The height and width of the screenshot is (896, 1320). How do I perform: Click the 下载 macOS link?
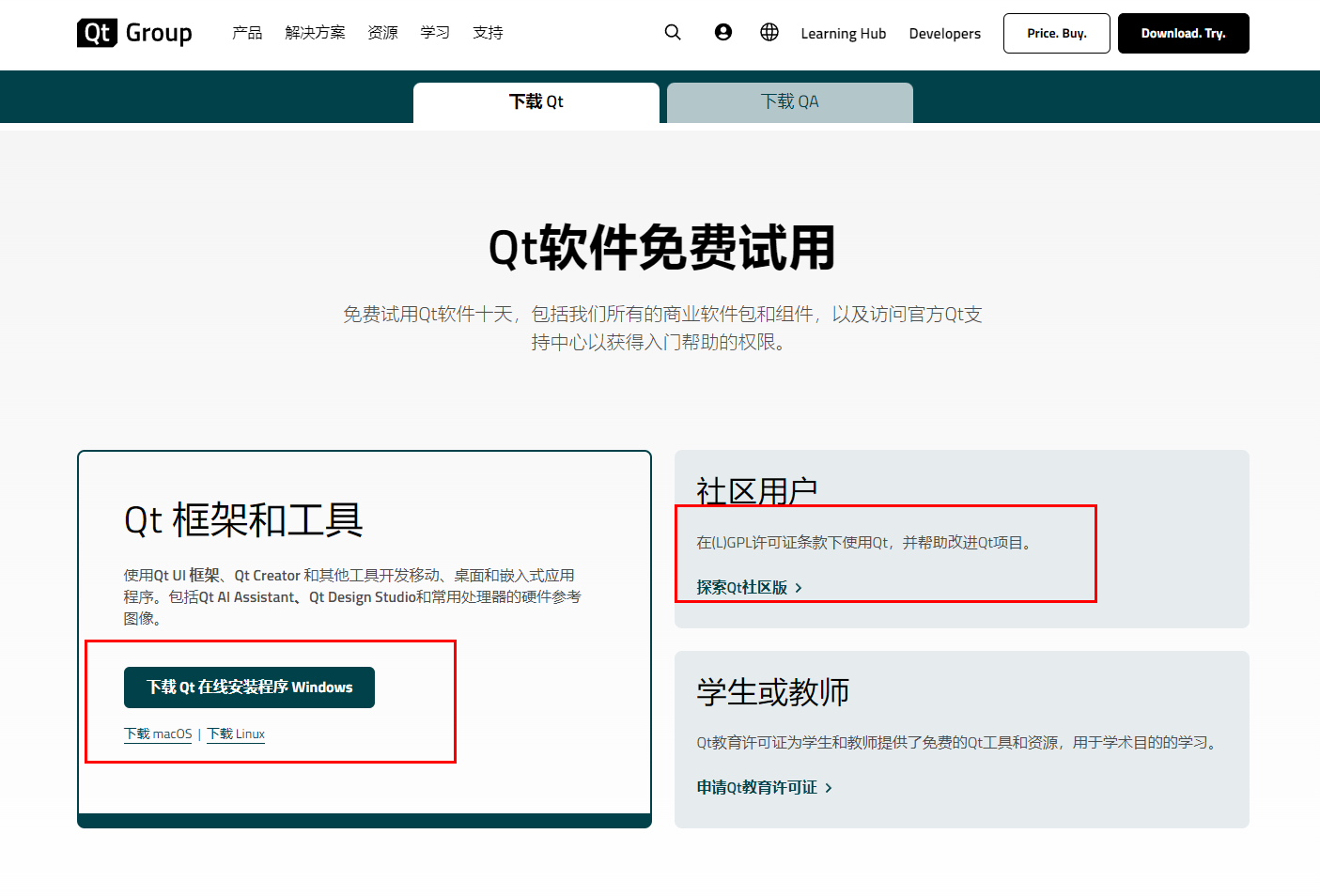[158, 734]
